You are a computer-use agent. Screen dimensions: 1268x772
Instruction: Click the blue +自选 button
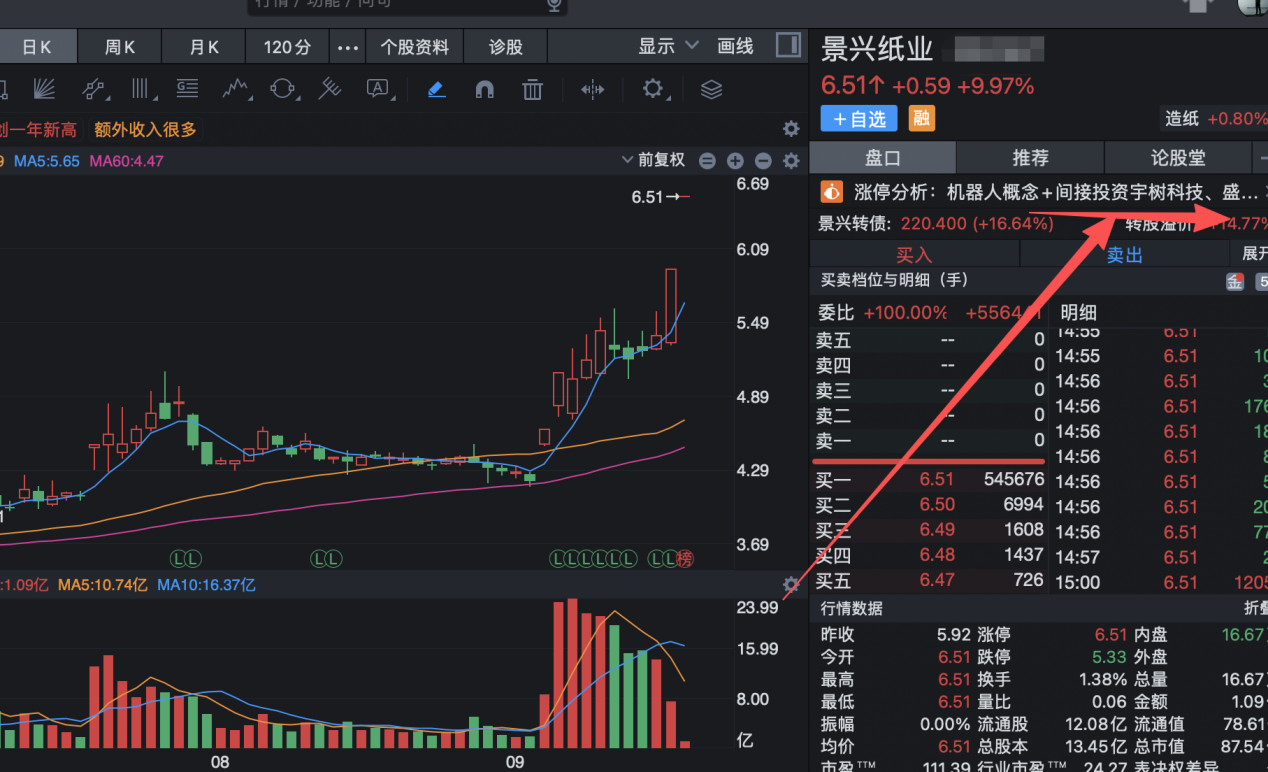click(859, 118)
